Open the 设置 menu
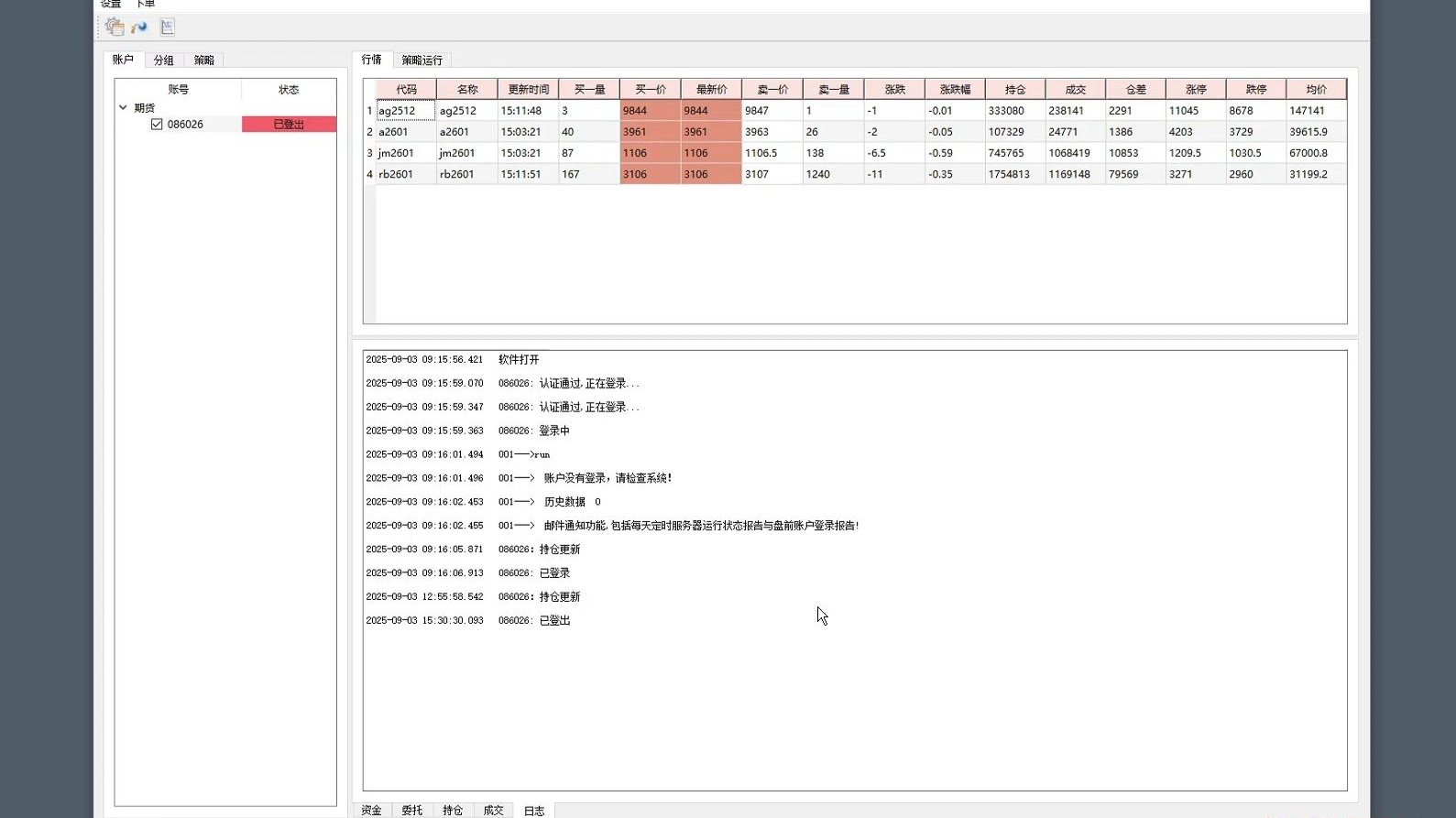The height and width of the screenshot is (818, 1456). click(111, 5)
